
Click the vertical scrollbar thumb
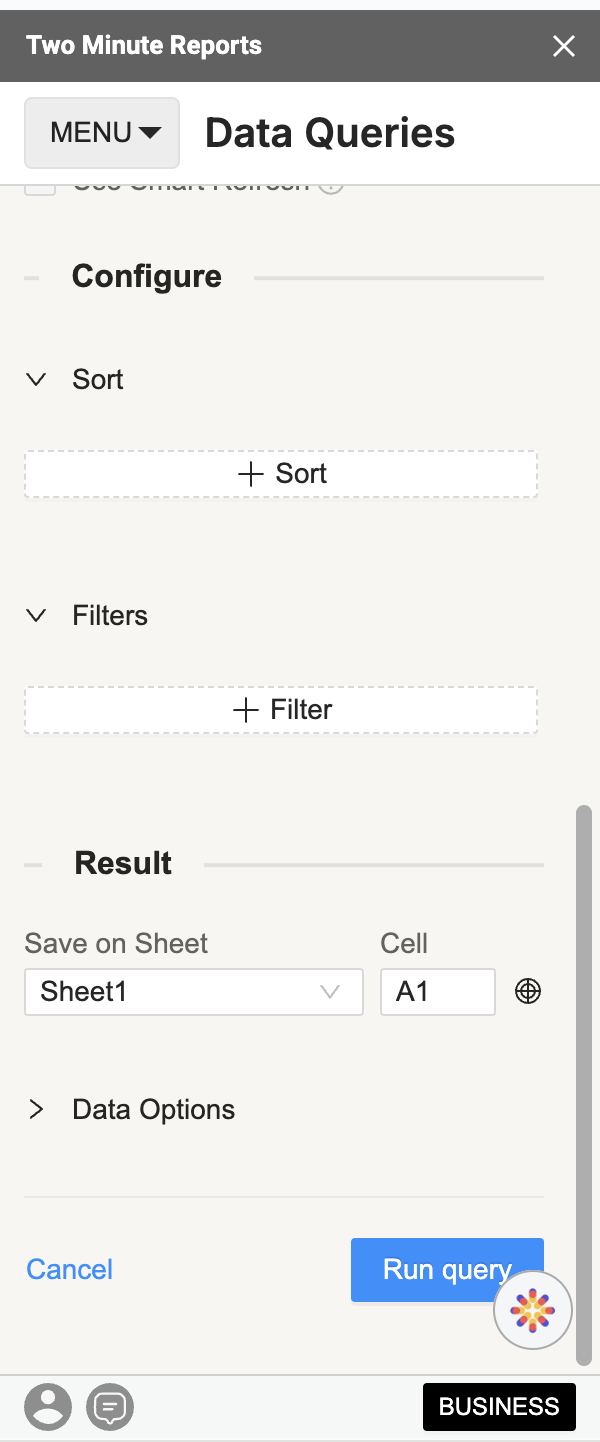[584, 1085]
